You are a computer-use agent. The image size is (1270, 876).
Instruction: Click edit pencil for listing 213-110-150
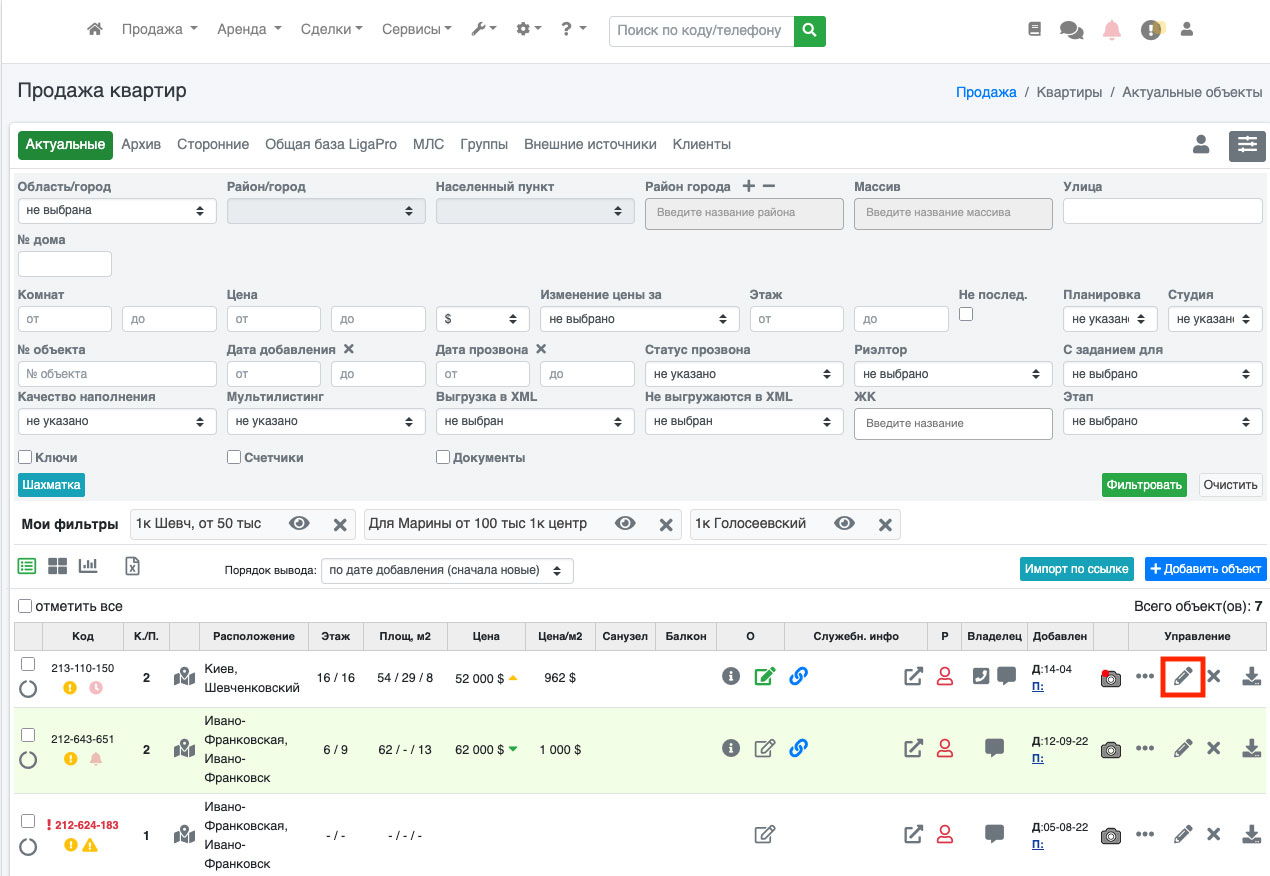[1182, 677]
